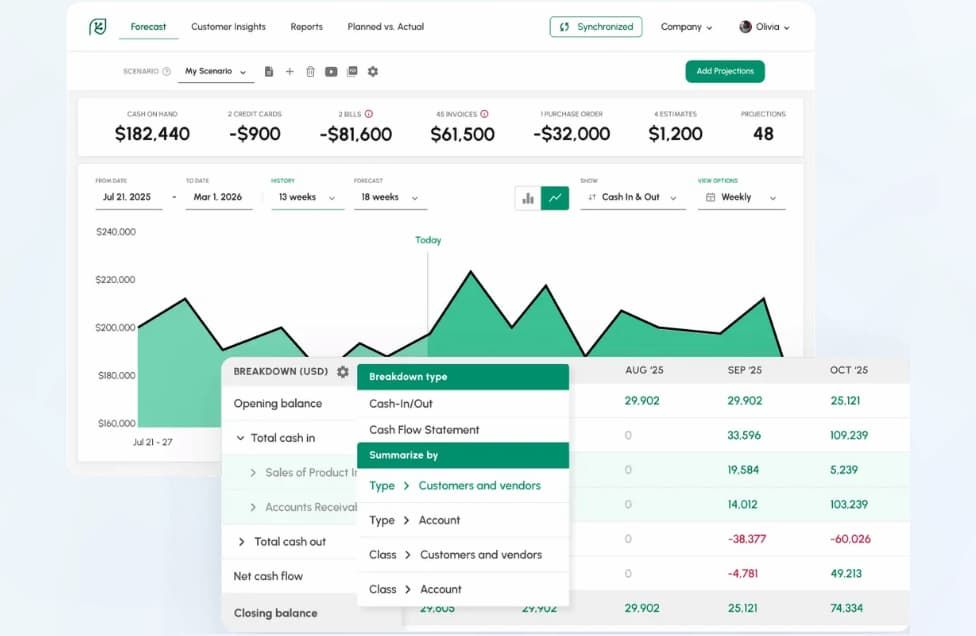This screenshot has width=976, height=636.
Task: Open the Customer Insights tab
Action: pos(228,27)
